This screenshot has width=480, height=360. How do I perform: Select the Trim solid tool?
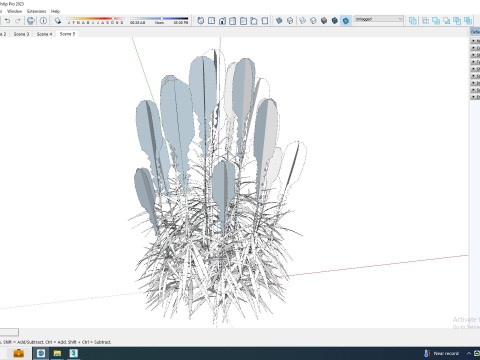click(457, 21)
